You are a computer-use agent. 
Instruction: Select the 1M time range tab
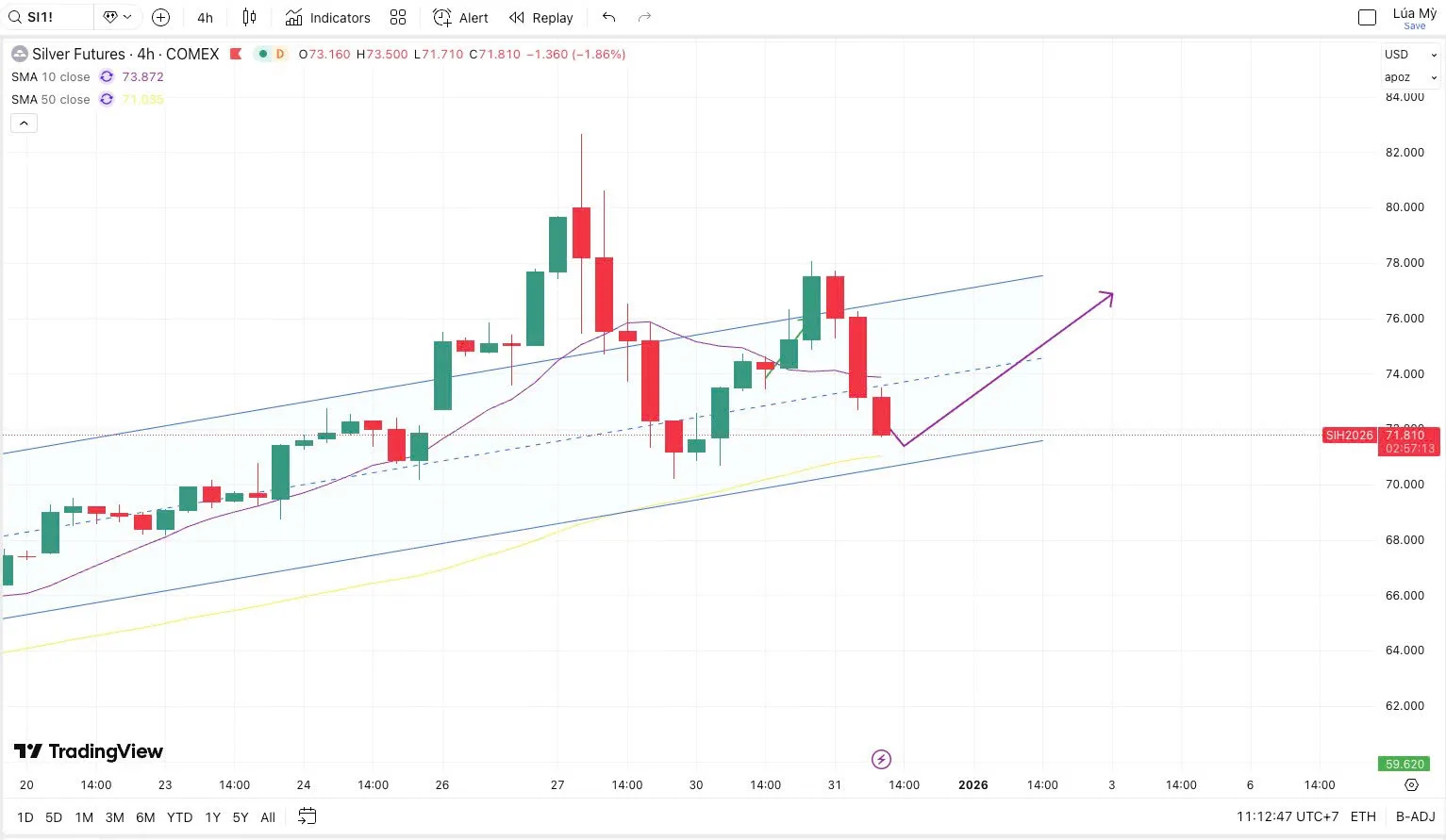(84, 817)
